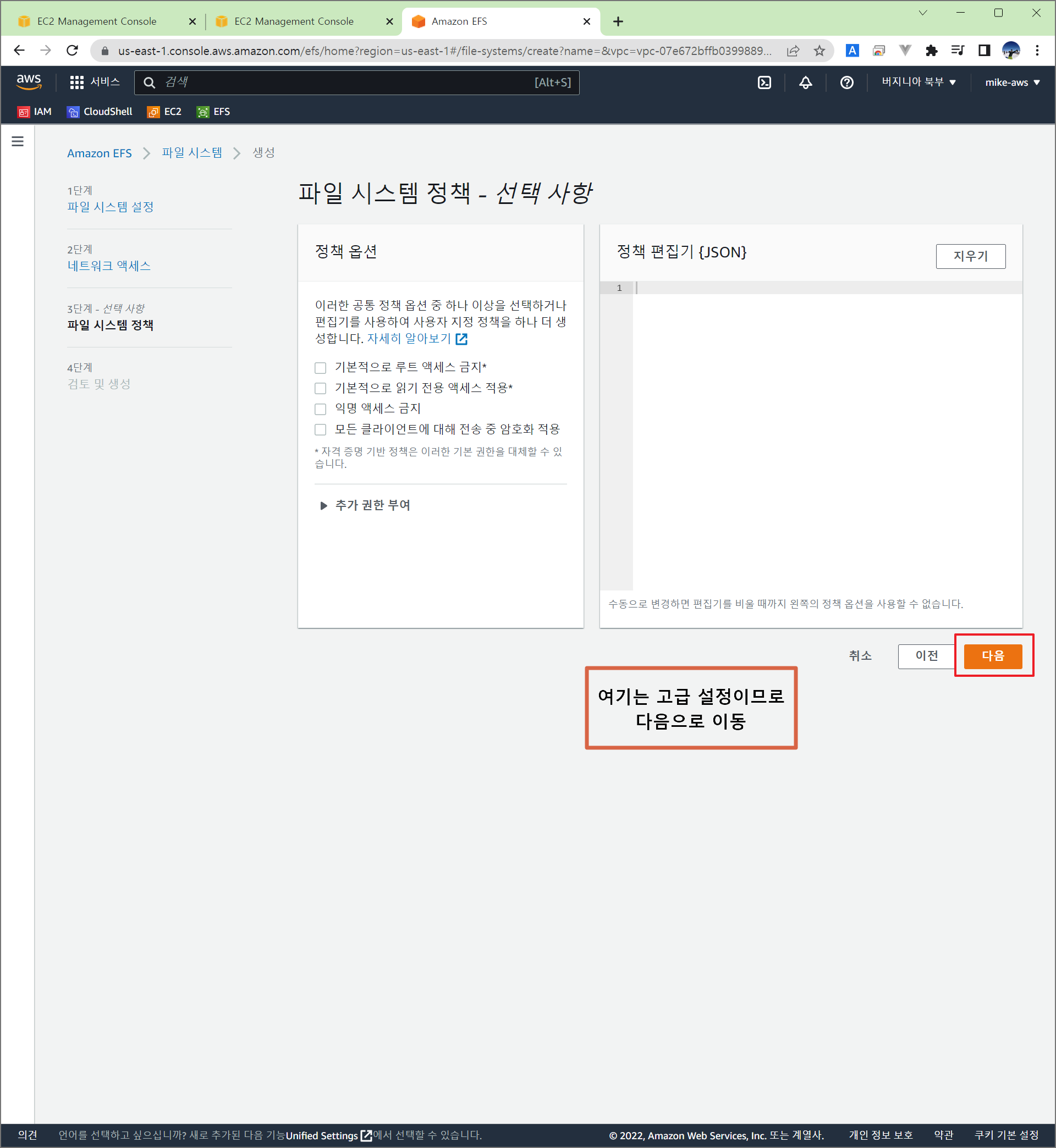Open the notifications bell

tap(805, 82)
